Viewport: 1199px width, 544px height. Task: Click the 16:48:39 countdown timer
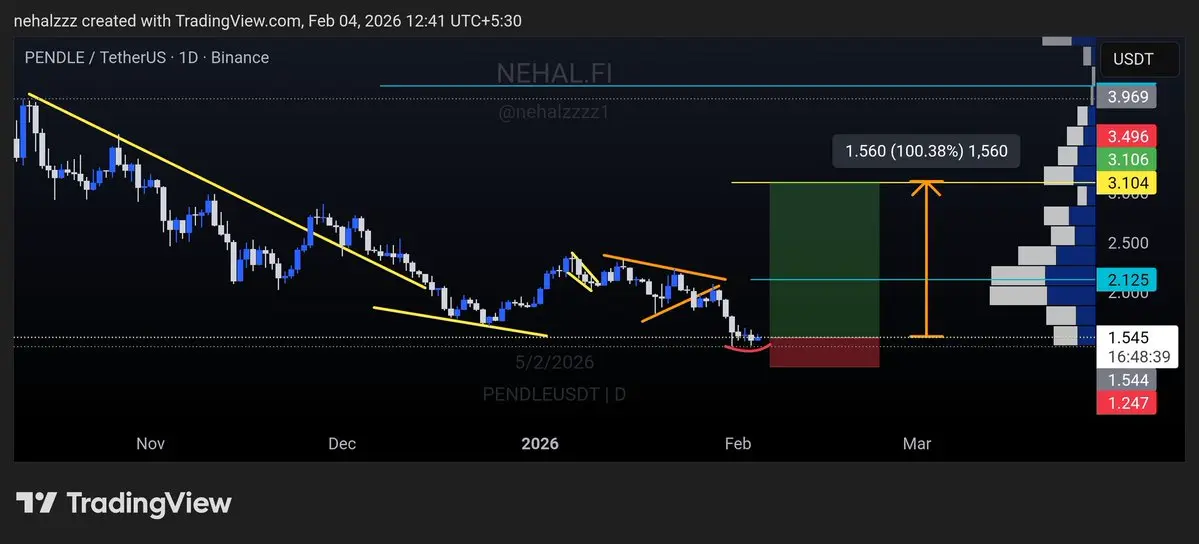1137,356
